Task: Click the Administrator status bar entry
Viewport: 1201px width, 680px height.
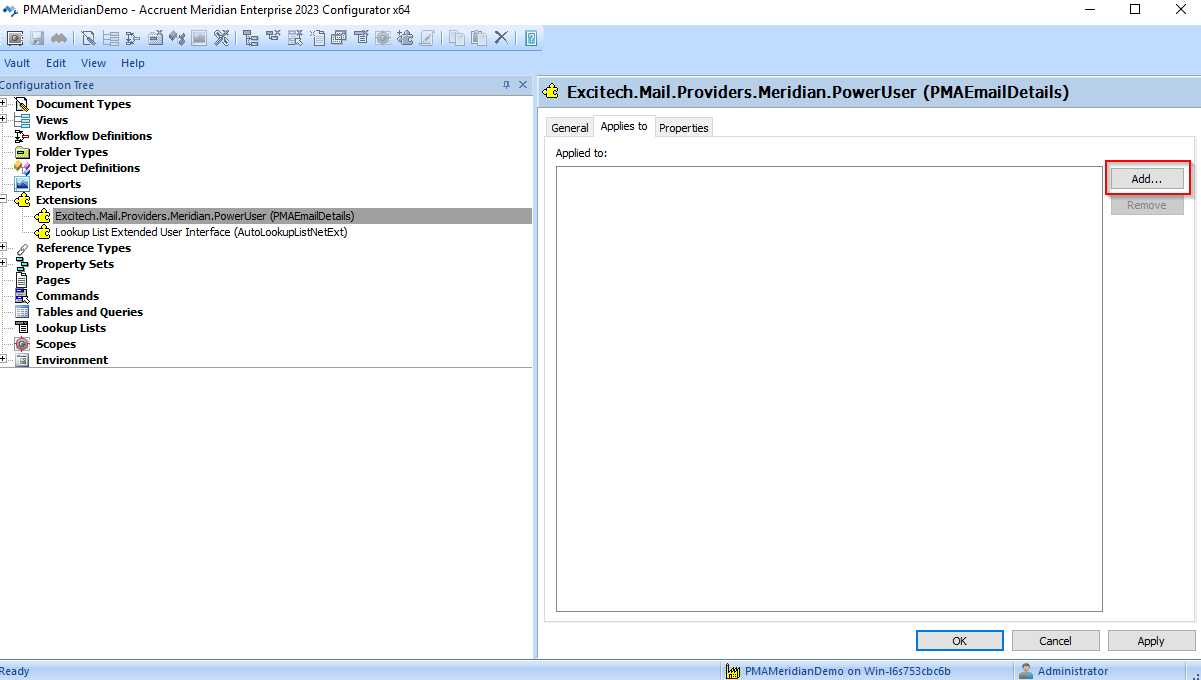Action: point(1063,671)
